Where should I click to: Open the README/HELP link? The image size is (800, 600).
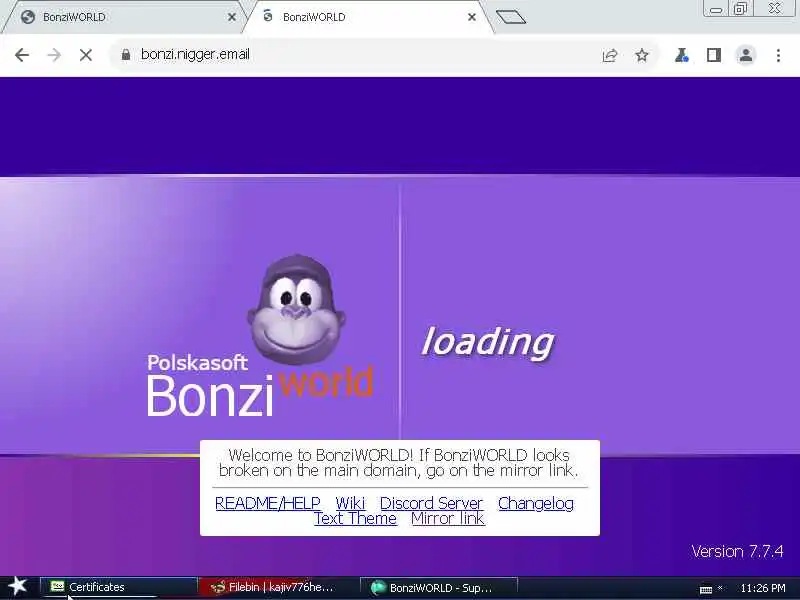click(268, 503)
